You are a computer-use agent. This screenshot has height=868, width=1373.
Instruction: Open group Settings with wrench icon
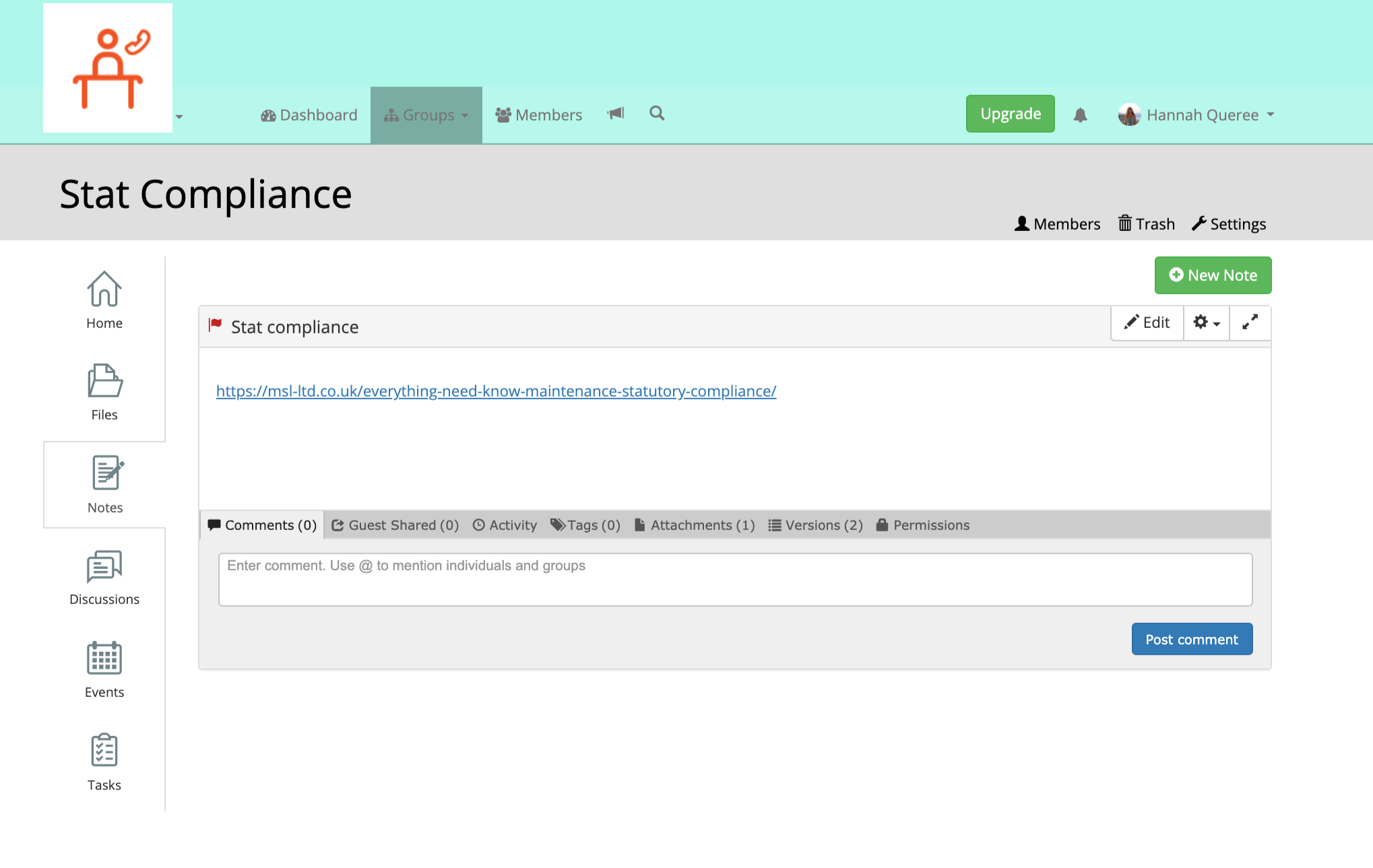[1229, 224]
